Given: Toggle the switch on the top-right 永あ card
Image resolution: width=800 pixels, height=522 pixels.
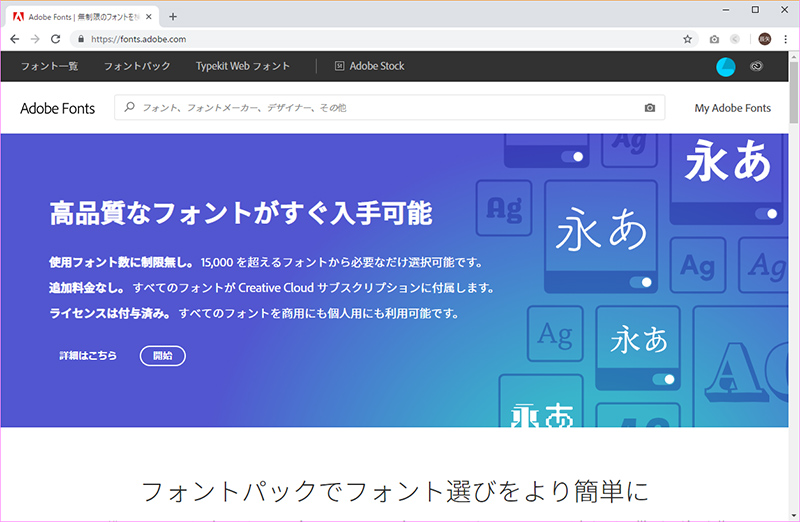Looking at the screenshot, I should [766, 214].
